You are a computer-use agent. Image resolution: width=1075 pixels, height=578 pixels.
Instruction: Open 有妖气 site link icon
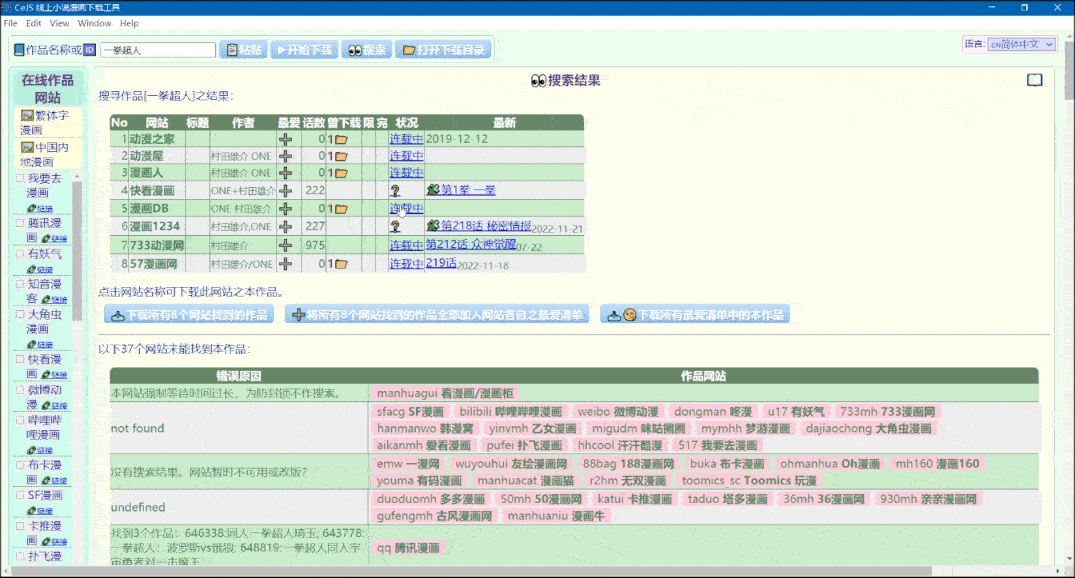tap(40, 269)
